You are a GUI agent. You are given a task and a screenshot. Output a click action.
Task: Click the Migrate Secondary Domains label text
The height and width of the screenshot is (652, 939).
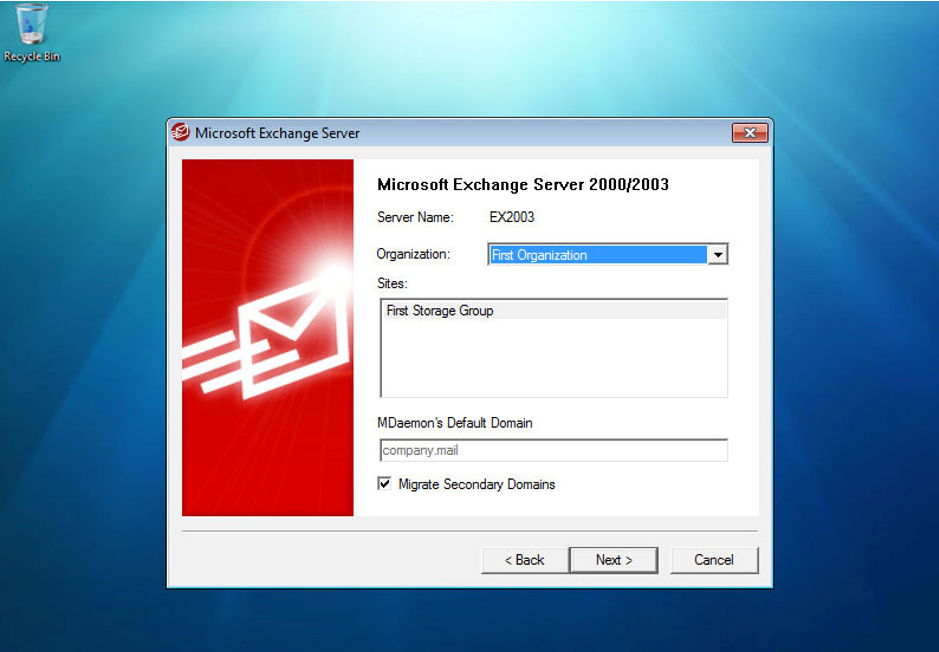coord(477,484)
